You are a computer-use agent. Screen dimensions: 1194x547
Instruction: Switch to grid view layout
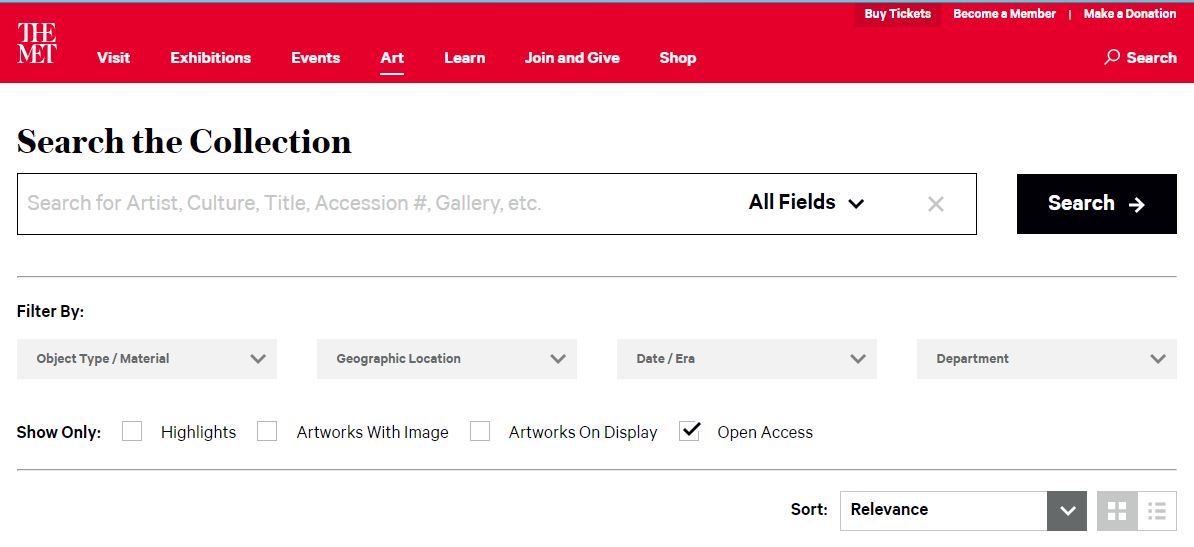[x=1116, y=511]
